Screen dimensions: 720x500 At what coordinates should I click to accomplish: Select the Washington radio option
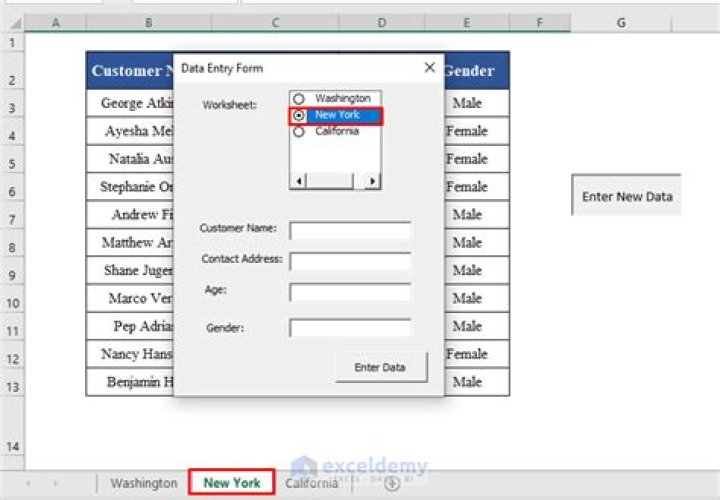click(299, 99)
